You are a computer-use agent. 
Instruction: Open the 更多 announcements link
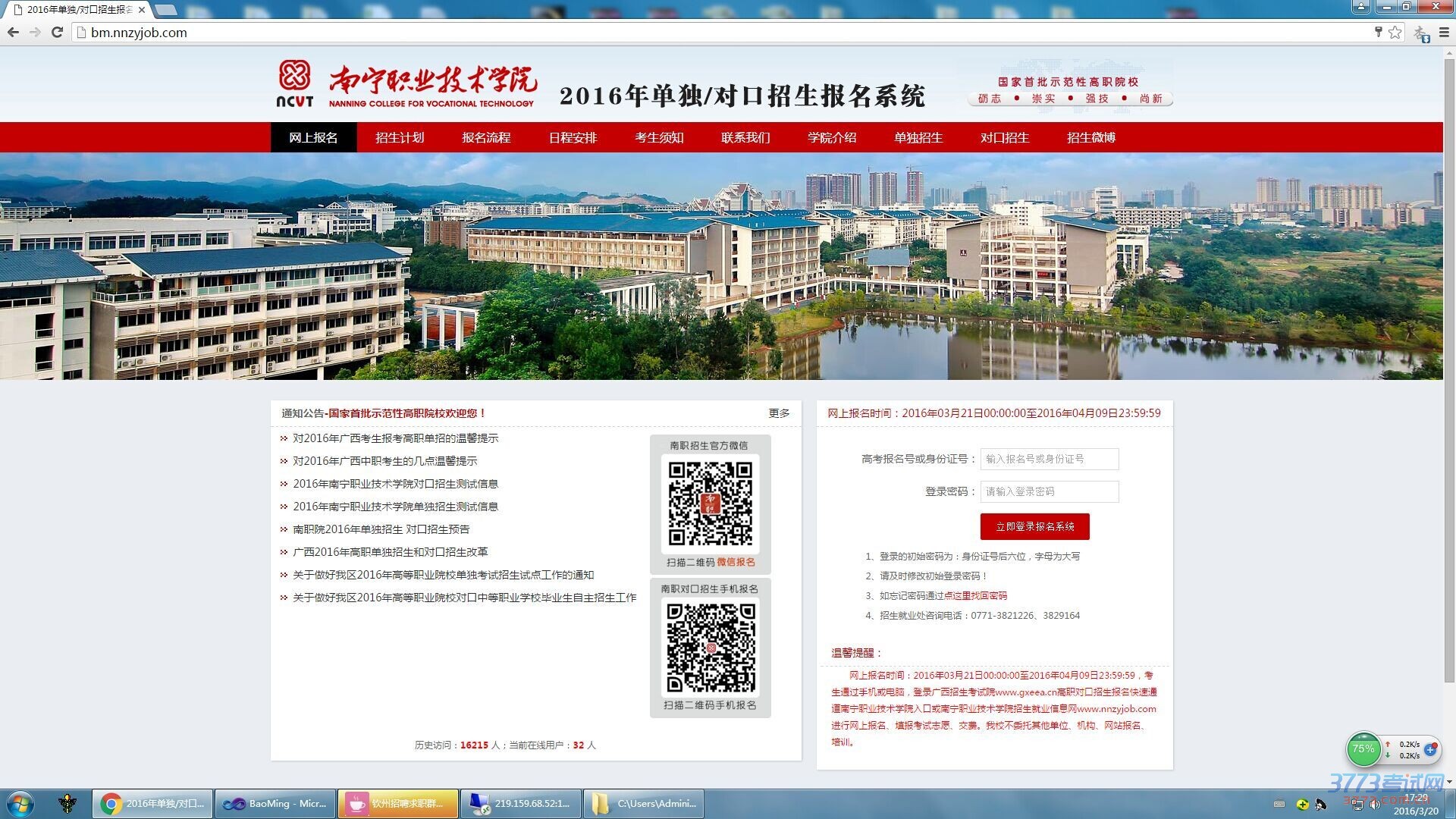(779, 413)
